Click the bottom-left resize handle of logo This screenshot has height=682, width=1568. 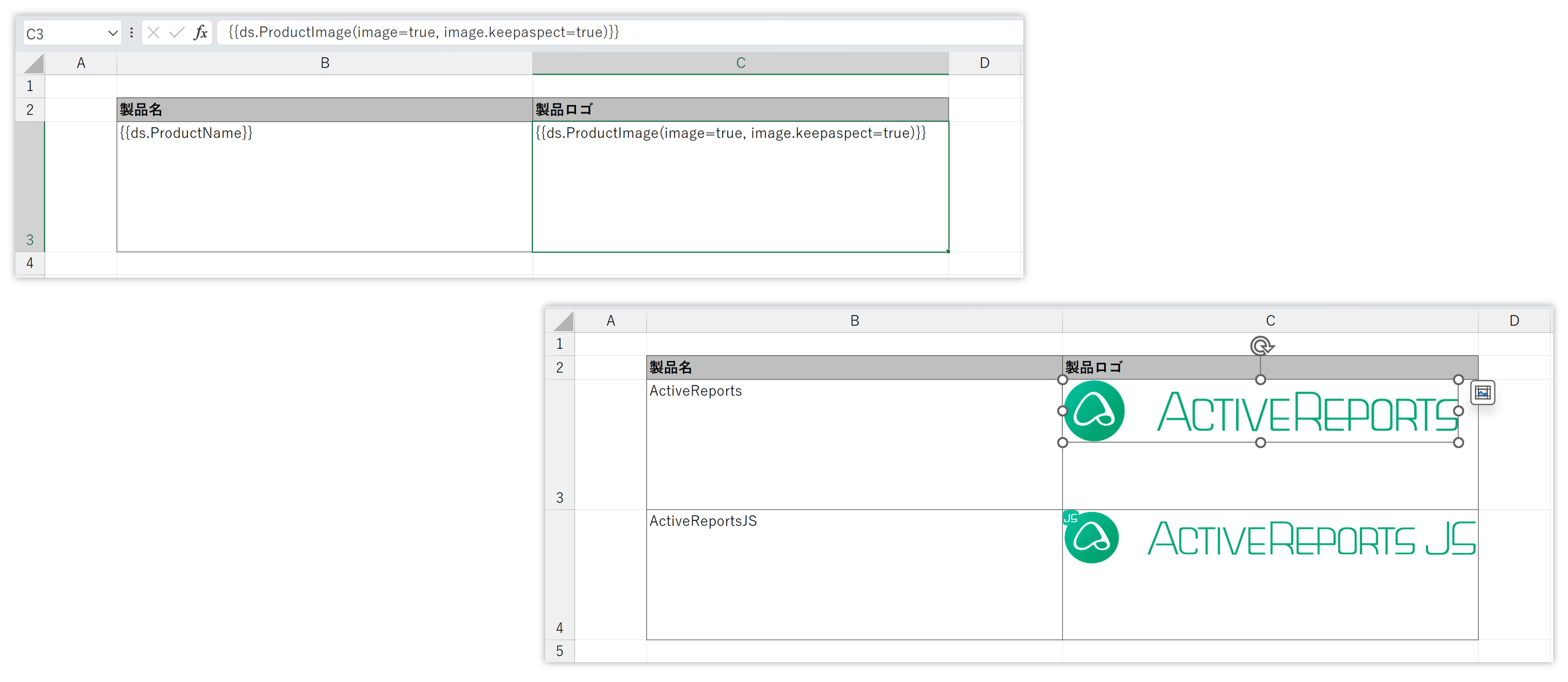1063,443
